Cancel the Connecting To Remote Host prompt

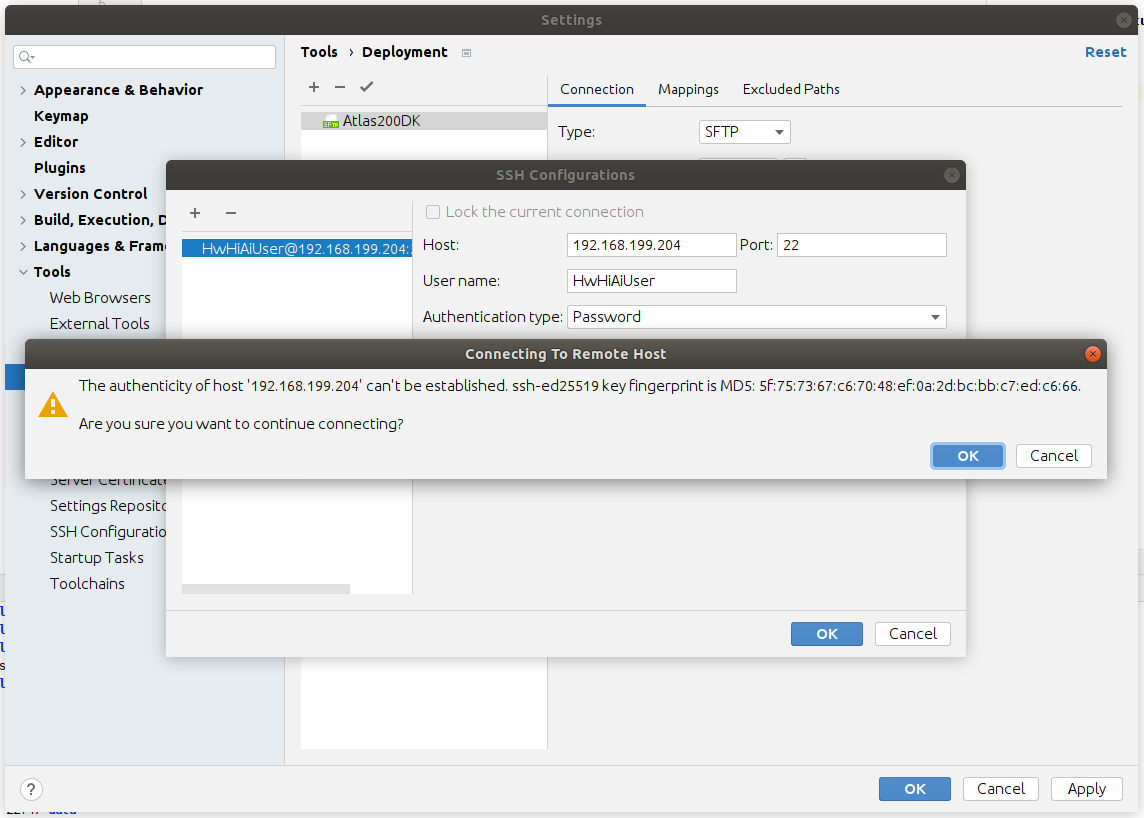(1054, 456)
